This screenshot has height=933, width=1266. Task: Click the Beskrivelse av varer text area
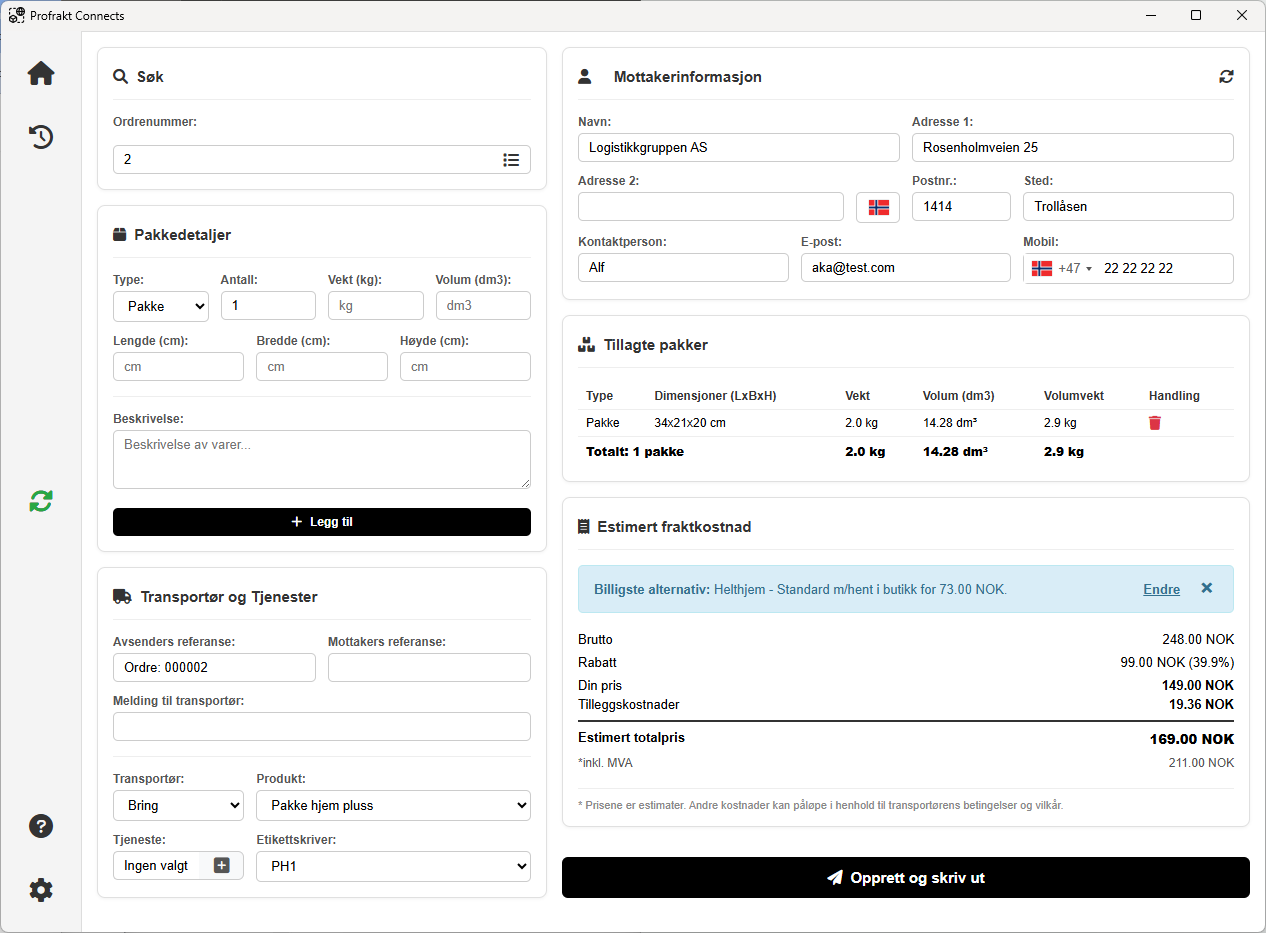coord(321,459)
